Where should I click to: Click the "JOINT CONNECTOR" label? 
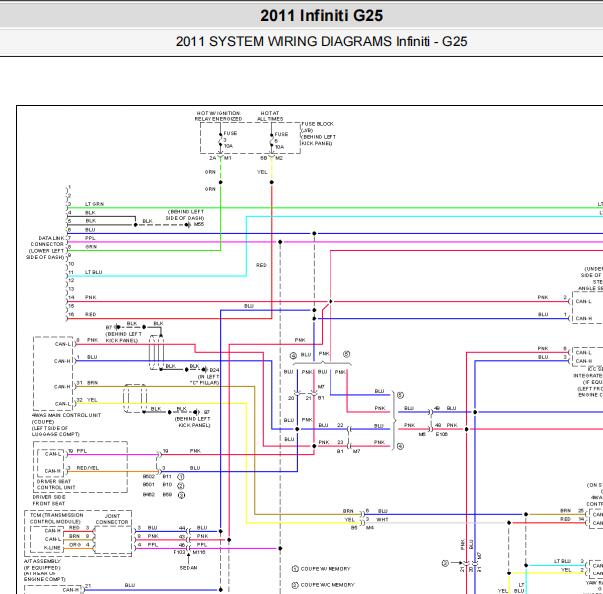point(112,519)
